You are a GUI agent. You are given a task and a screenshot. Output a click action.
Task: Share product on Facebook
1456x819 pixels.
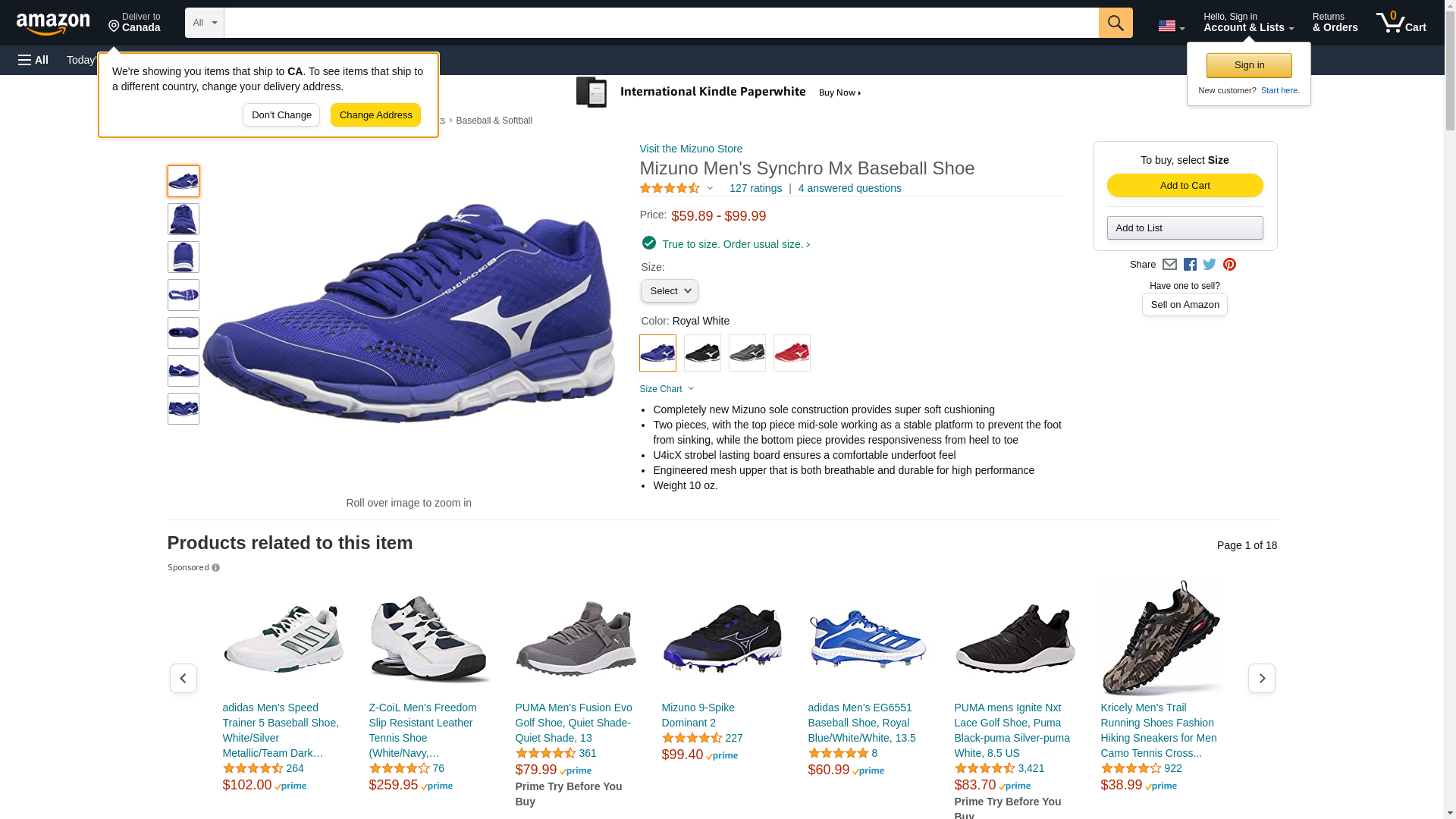(x=1190, y=265)
